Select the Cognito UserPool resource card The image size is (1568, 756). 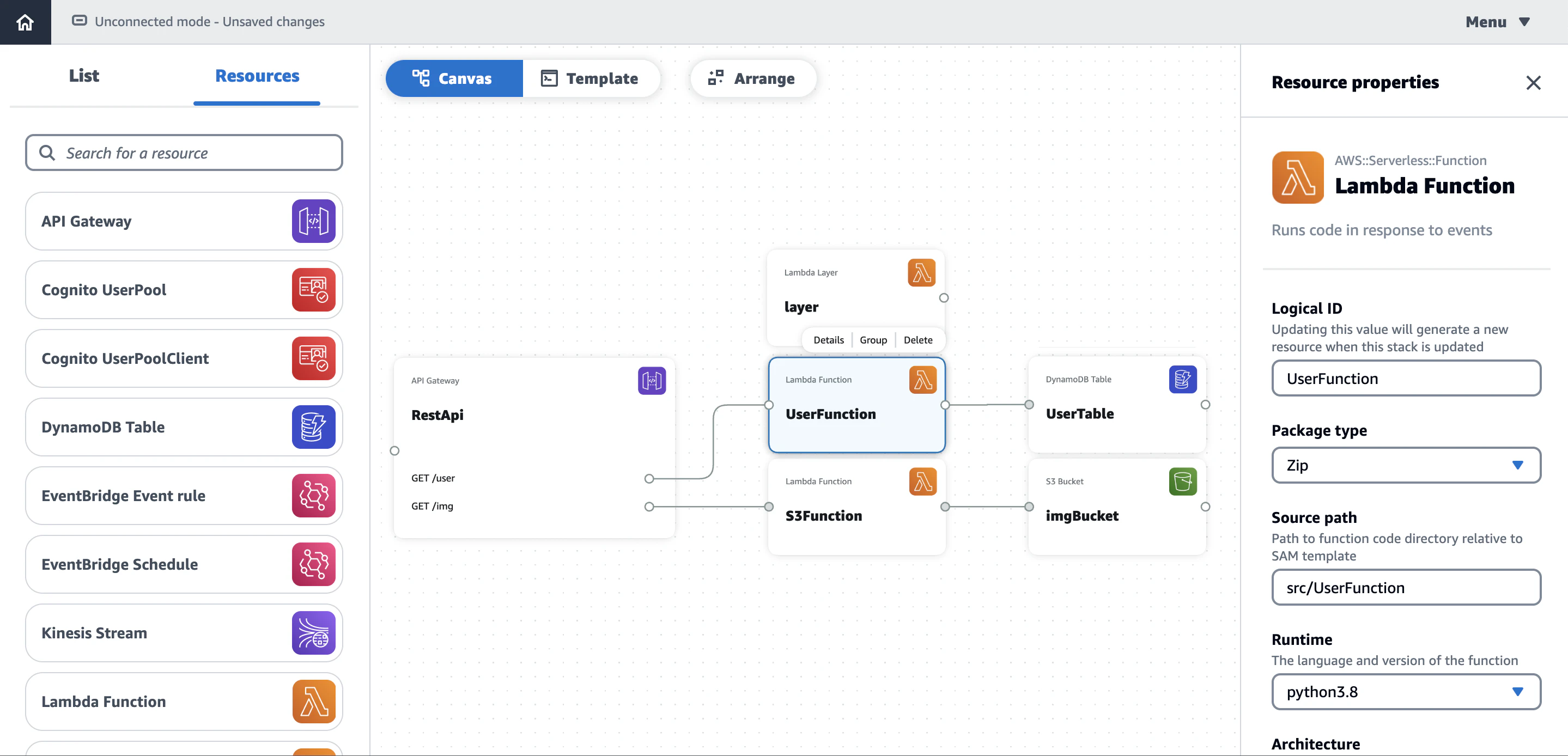184,290
